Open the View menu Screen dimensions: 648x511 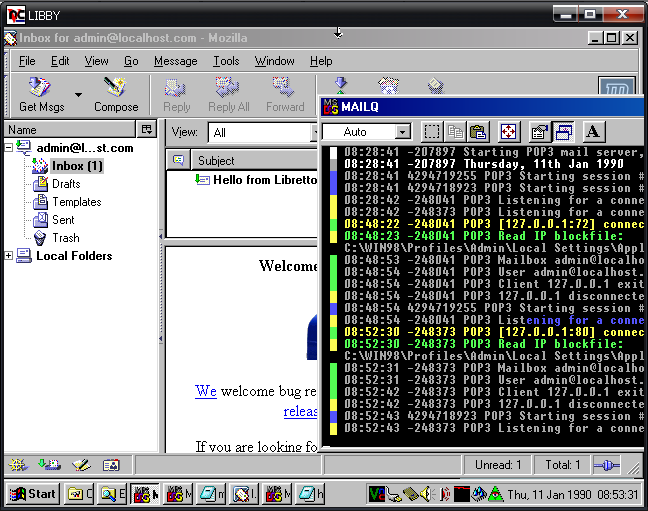pyautogui.click(x=96, y=61)
